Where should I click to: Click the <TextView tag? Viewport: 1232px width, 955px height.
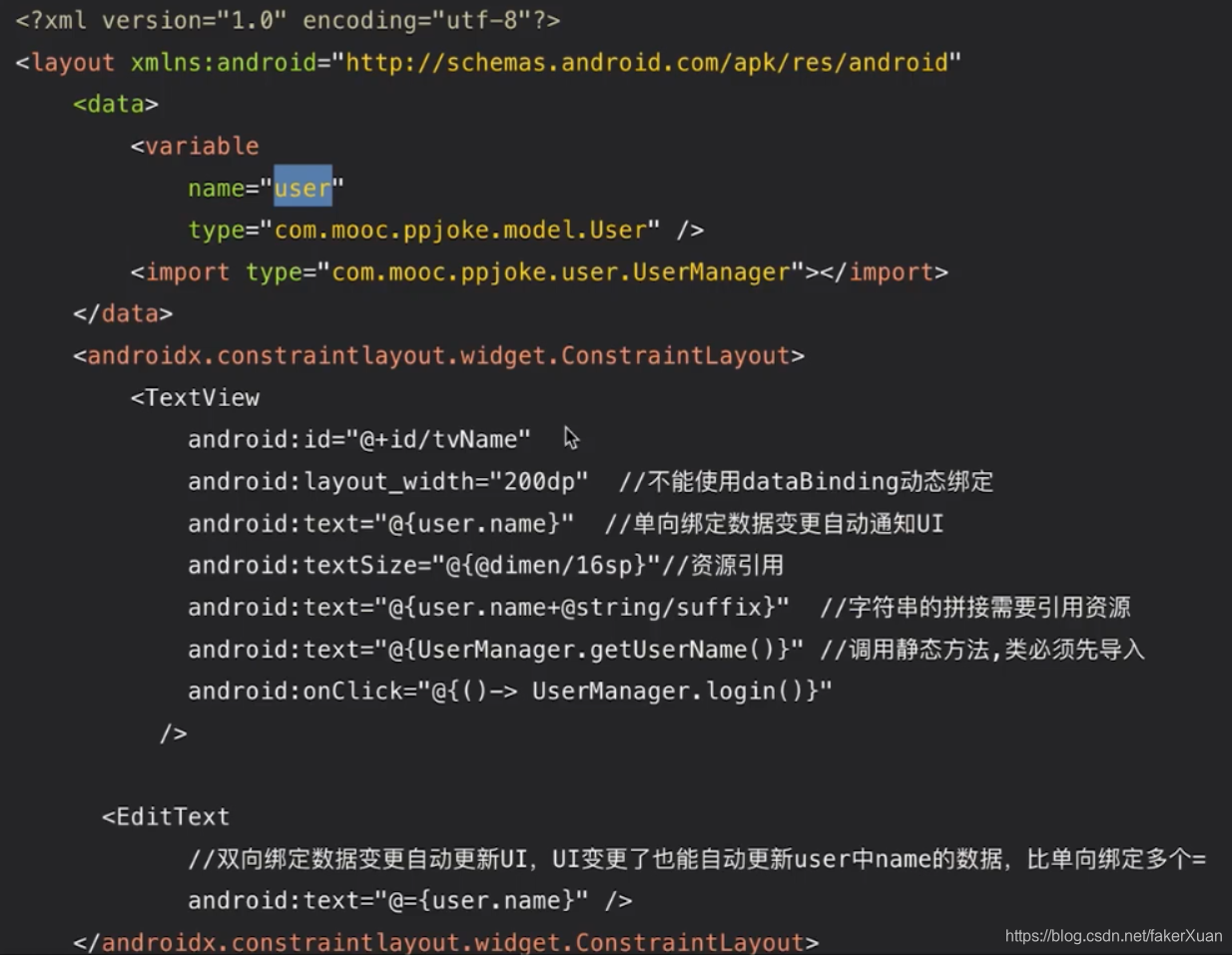pyautogui.click(x=195, y=397)
